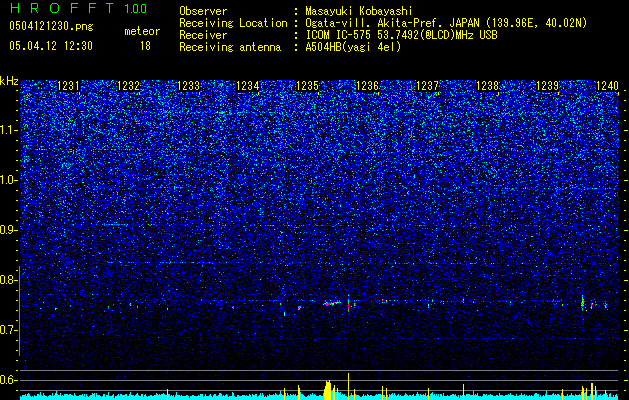
Task: Click the 1234 time marker
Action: point(248,86)
